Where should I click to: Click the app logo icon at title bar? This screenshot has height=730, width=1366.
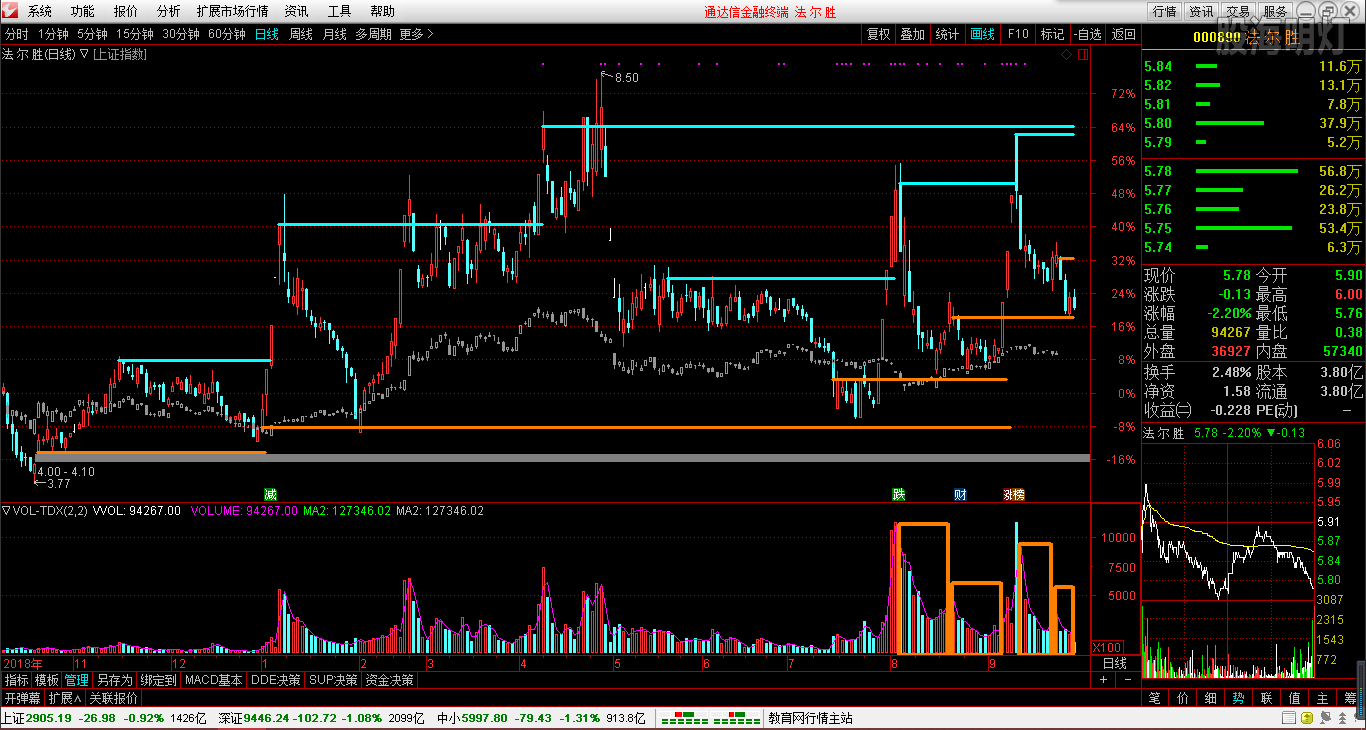[x=11, y=11]
